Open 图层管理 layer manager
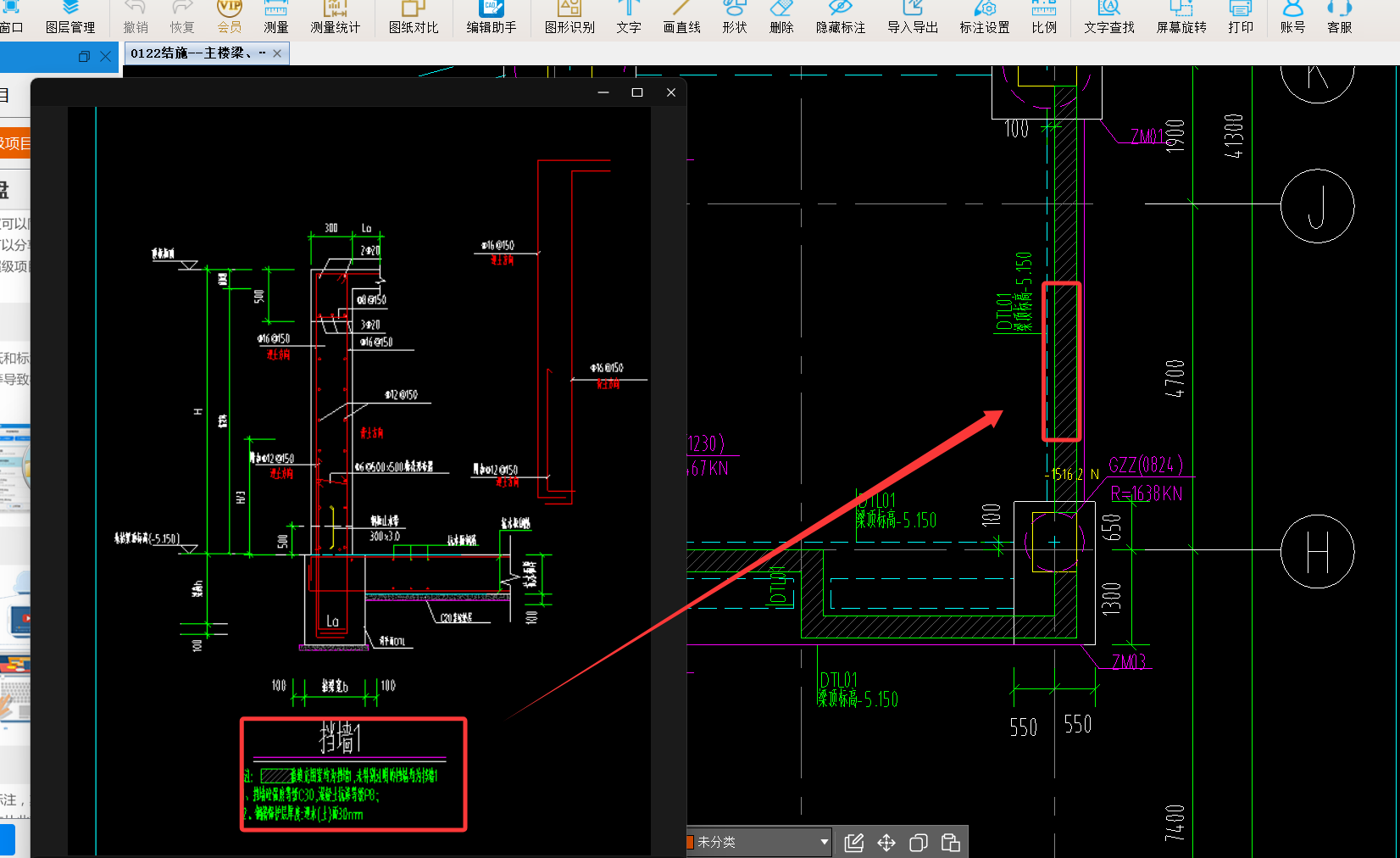The image size is (1400, 858). pyautogui.click(x=70, y=17)
